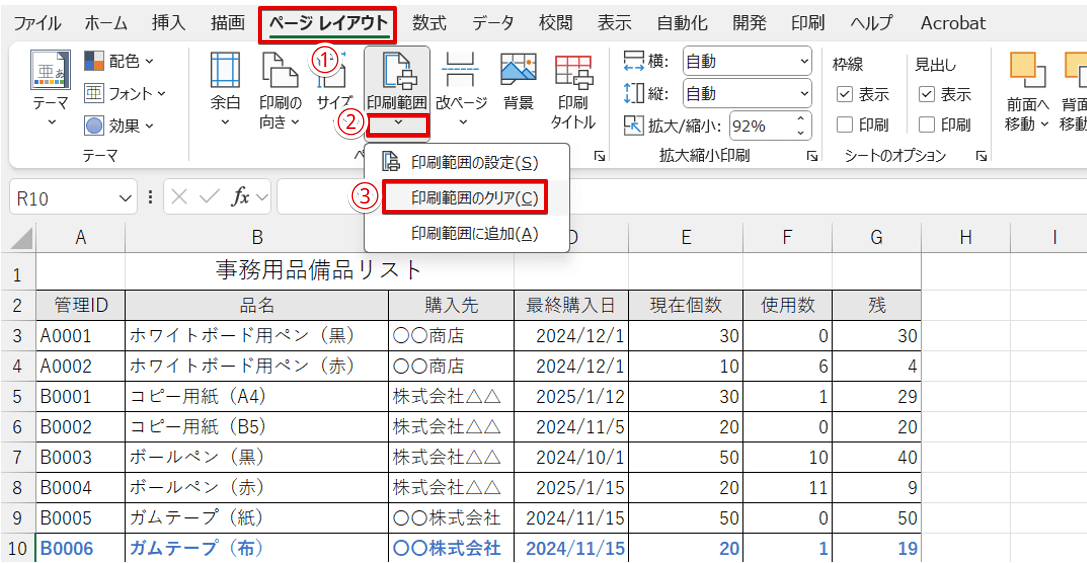Click the 改ページ page break icon

point(462,71)
